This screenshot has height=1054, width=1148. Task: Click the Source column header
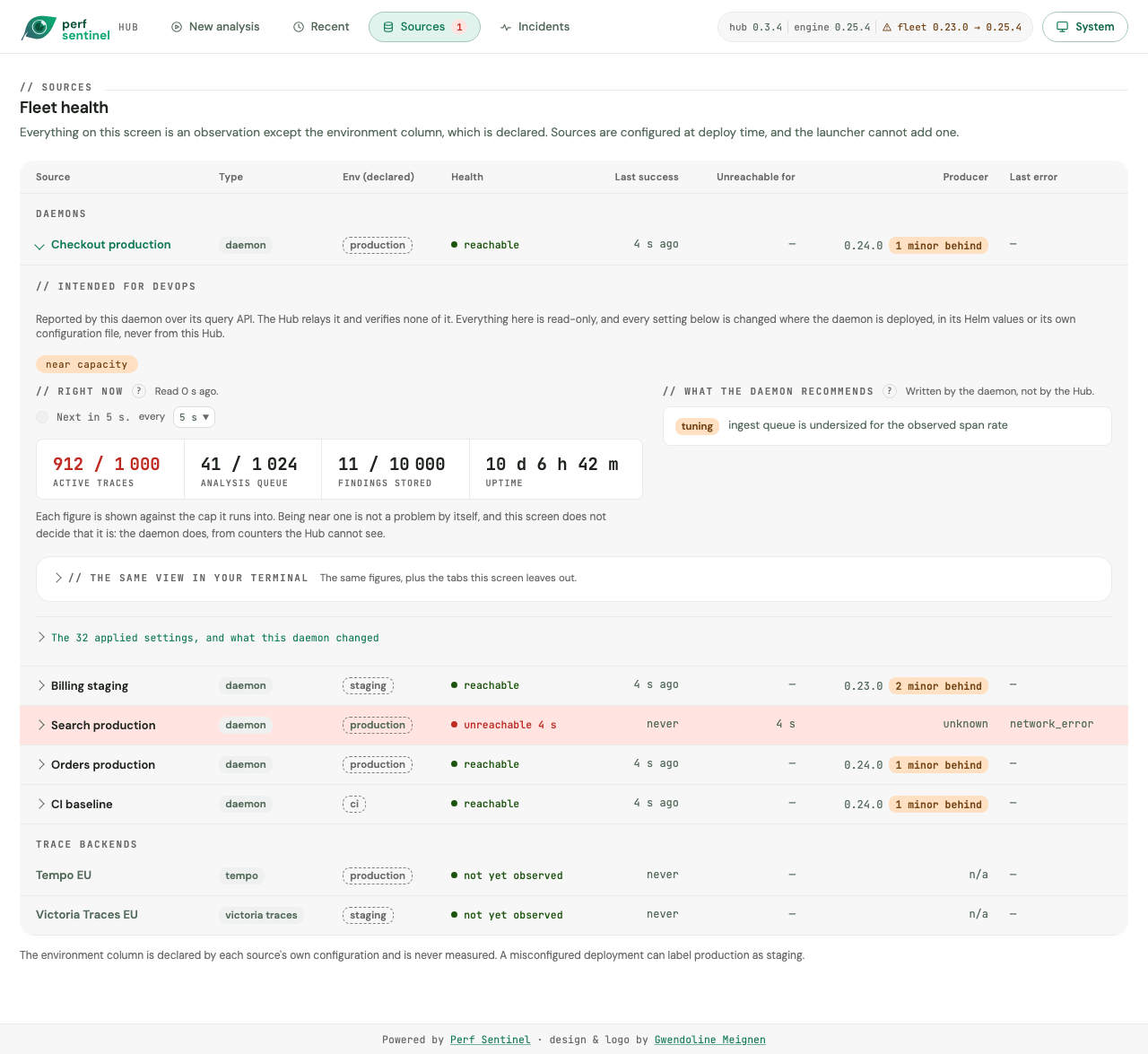coord(53,177)
